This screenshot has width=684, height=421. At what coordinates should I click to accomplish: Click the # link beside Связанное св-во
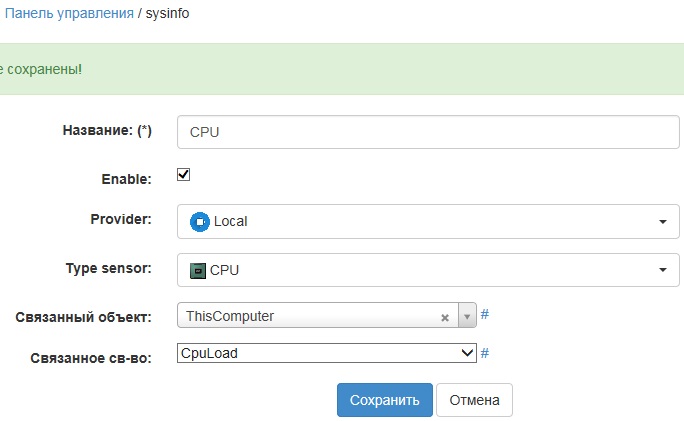(x=485, y=353)
